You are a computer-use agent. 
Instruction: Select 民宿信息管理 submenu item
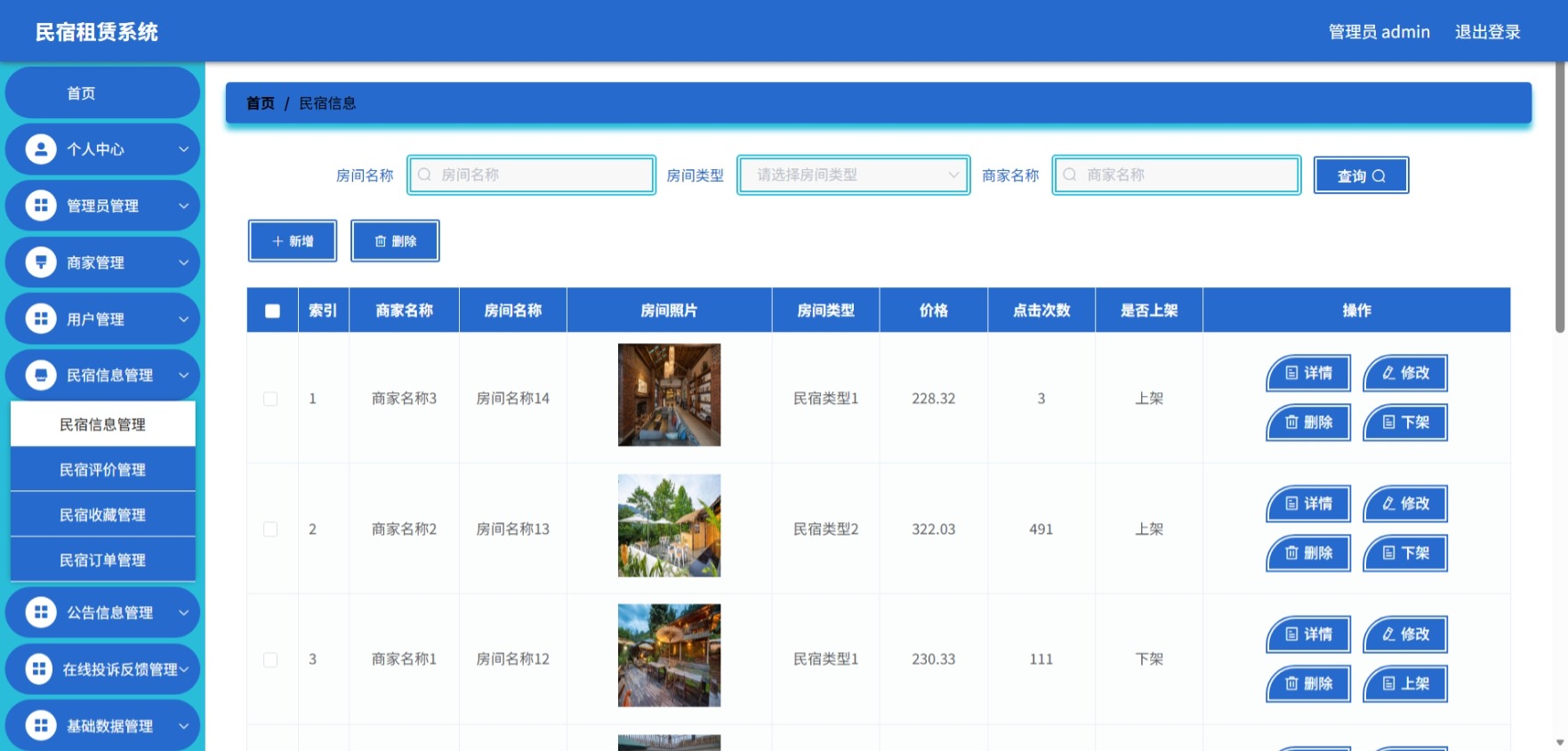102,424
